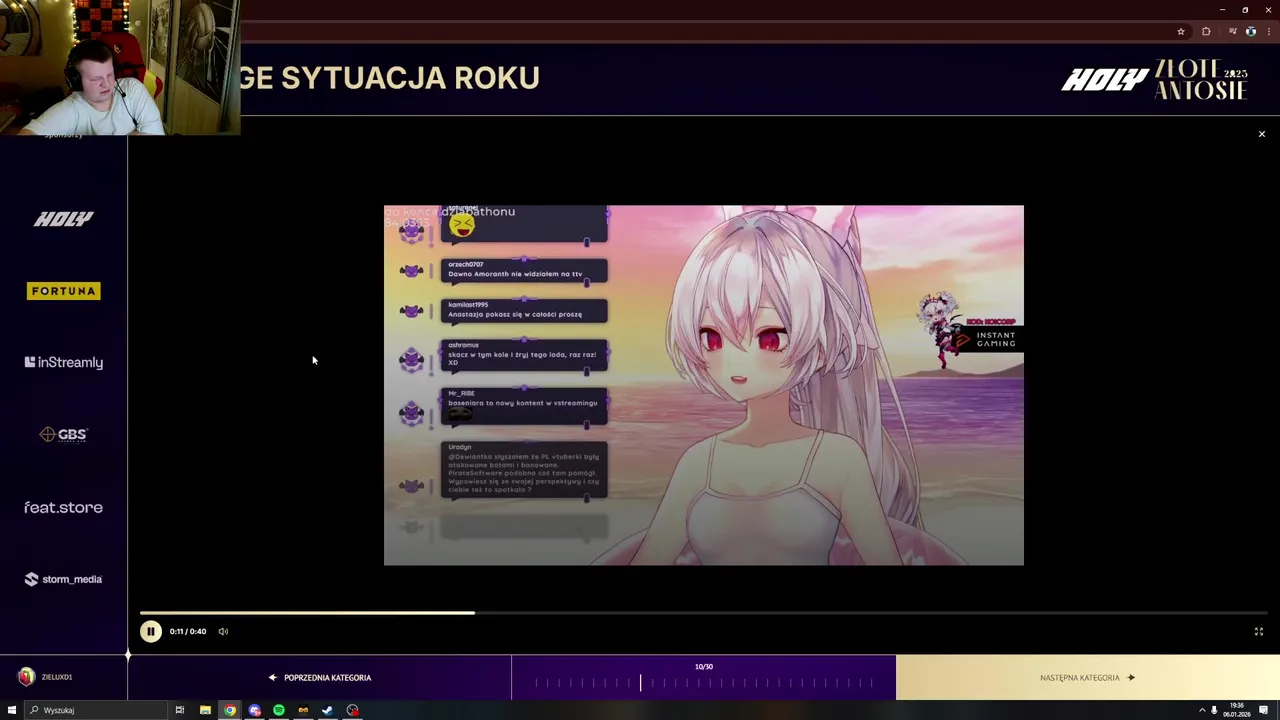Click the ZIELUXD1 user avatar
Viewport: 1280px width, 720px height.
26,677
